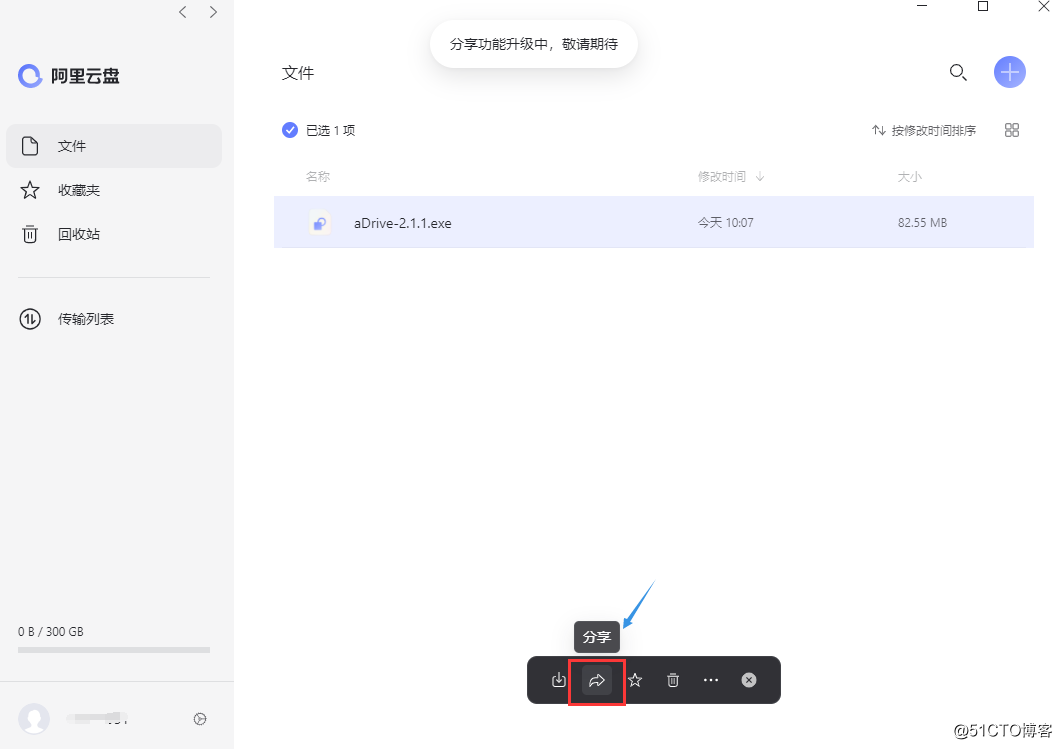The height and width of the screenshot is (749, 1062).
Task: Click the 阿里云盘 logo
Action: pyautogui.click(x=69, y=76)
